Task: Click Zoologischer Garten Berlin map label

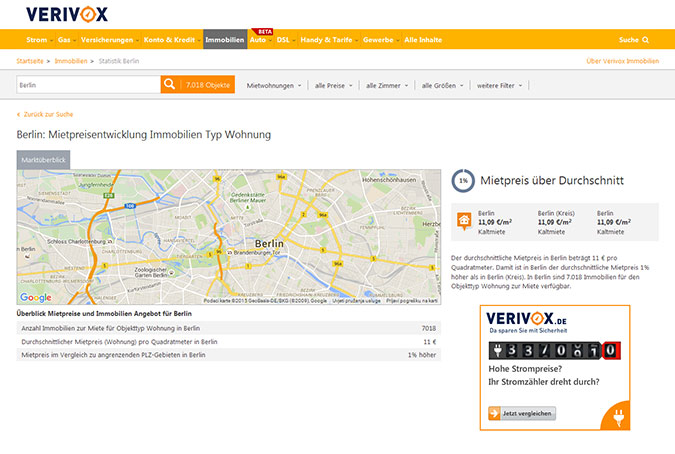Action: point(151,272)
